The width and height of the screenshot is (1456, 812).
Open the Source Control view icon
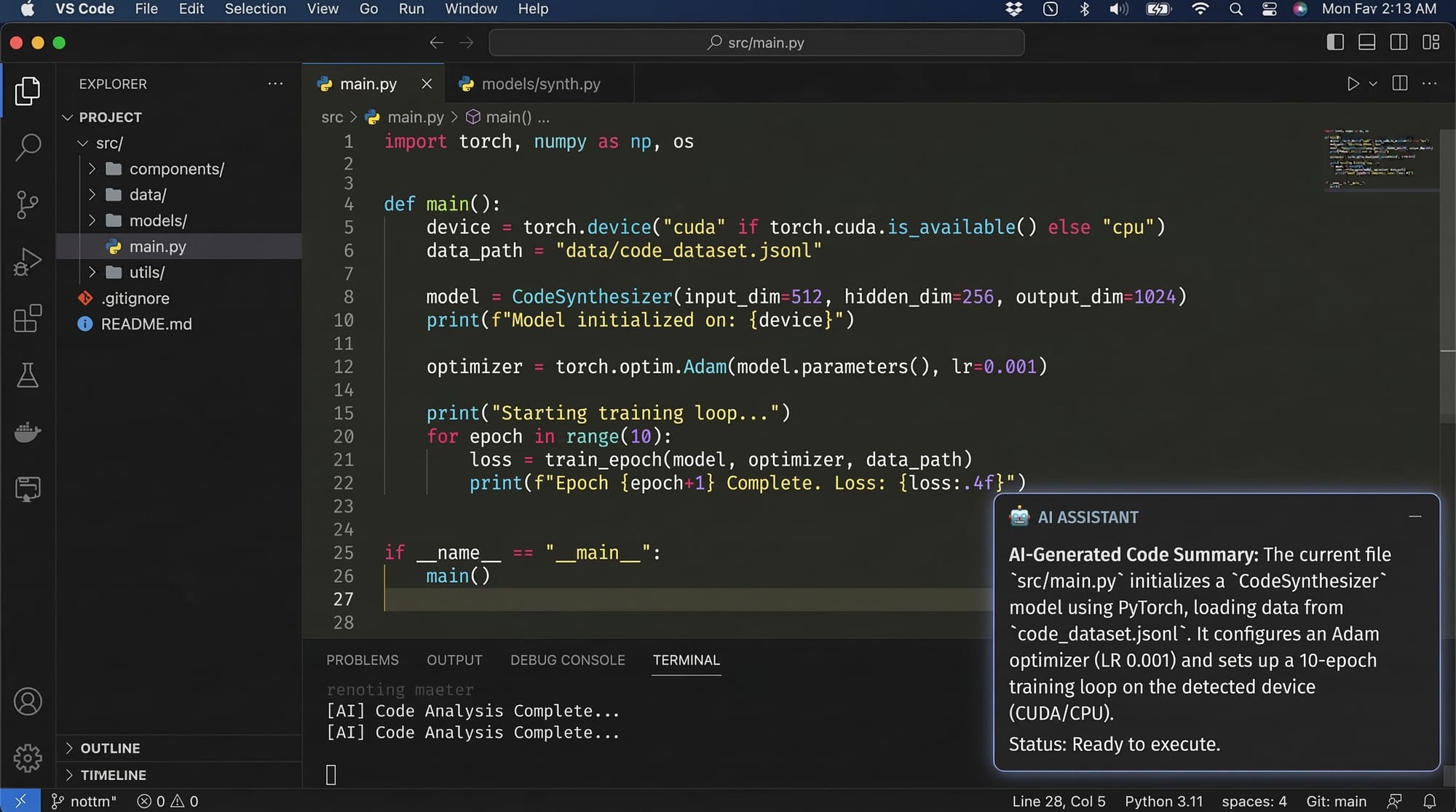[x=28, y=204]
